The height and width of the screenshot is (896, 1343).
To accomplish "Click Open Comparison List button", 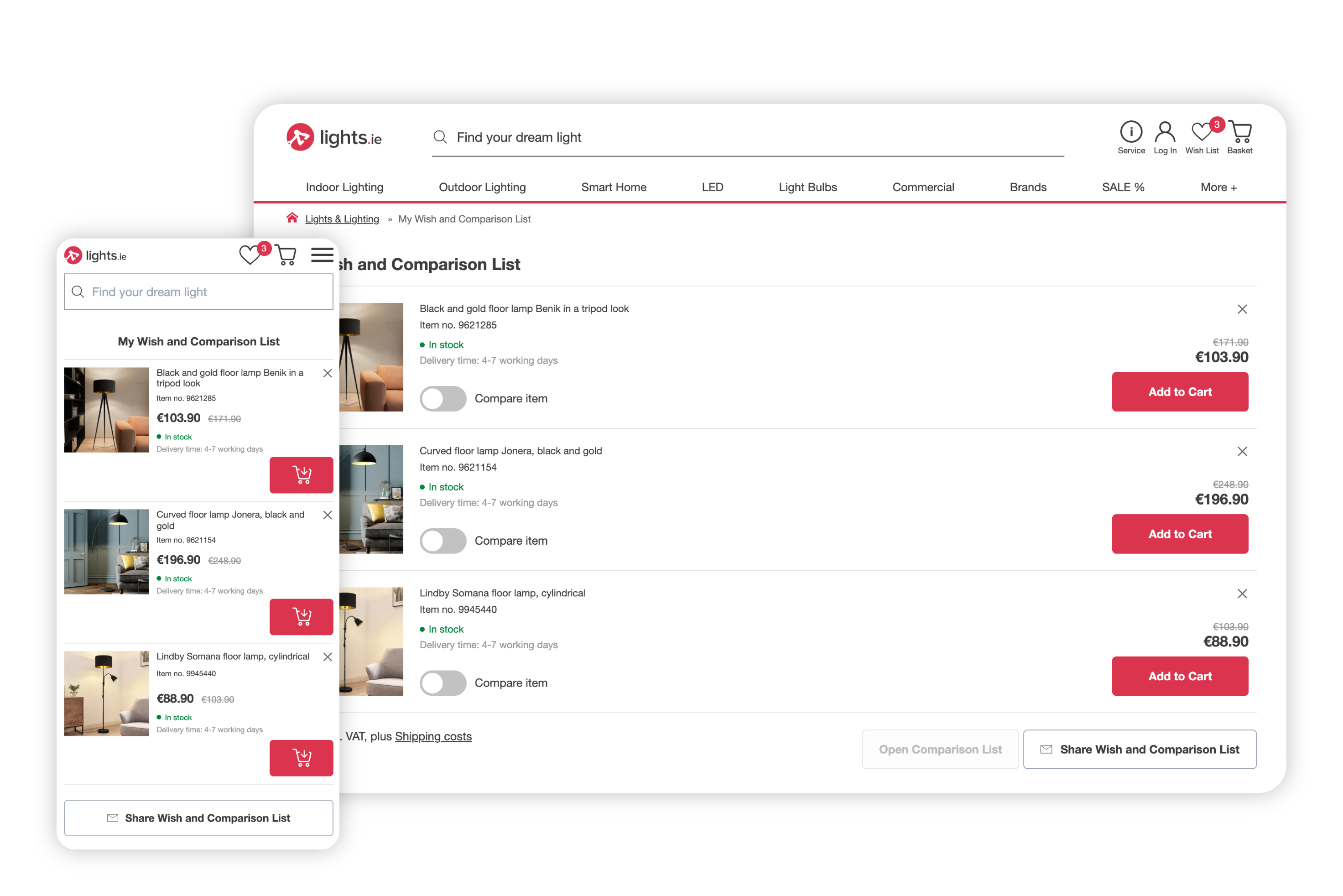I will 940,749.
